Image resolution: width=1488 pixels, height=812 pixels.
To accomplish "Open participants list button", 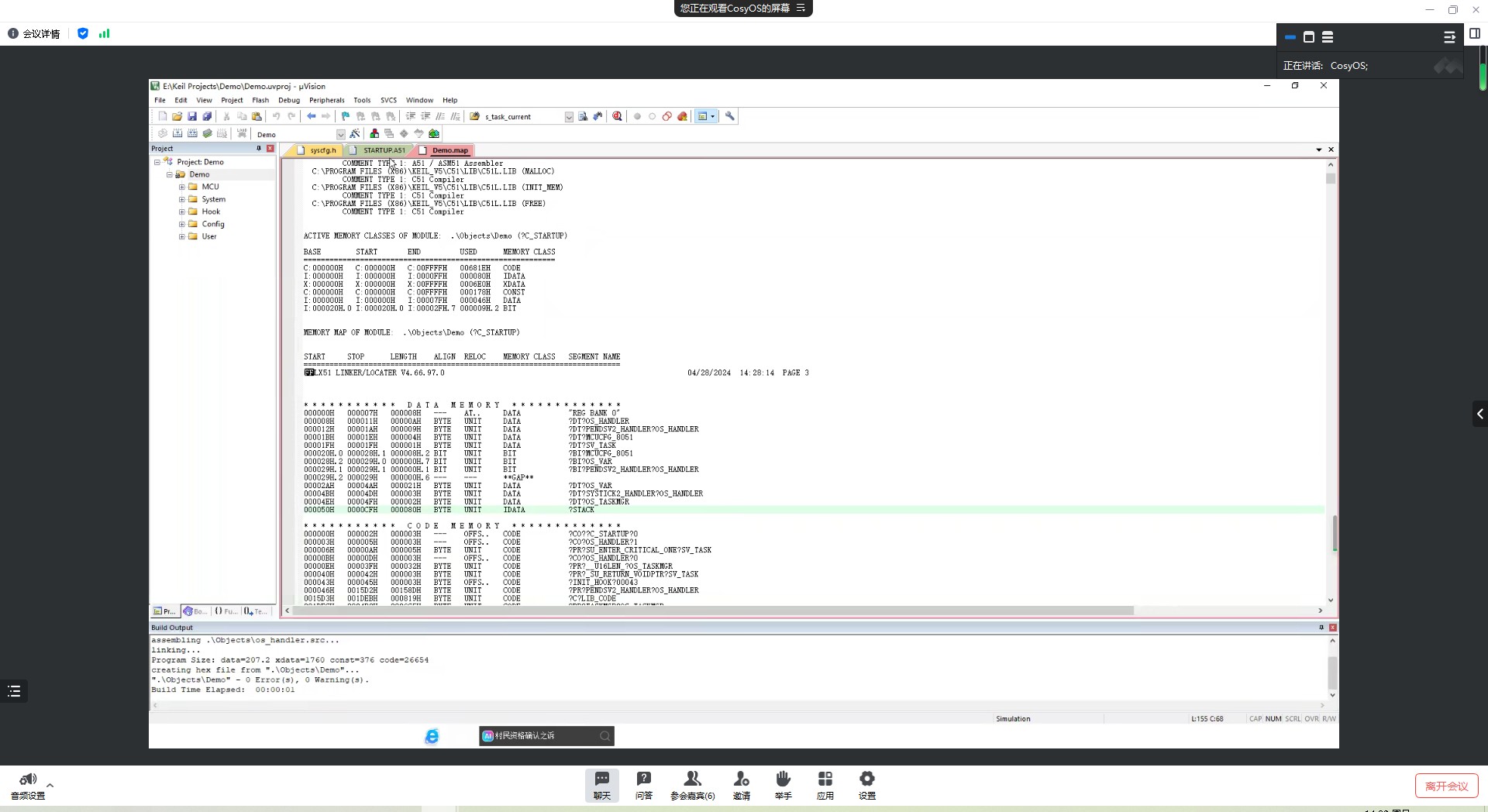I will 693,785.
